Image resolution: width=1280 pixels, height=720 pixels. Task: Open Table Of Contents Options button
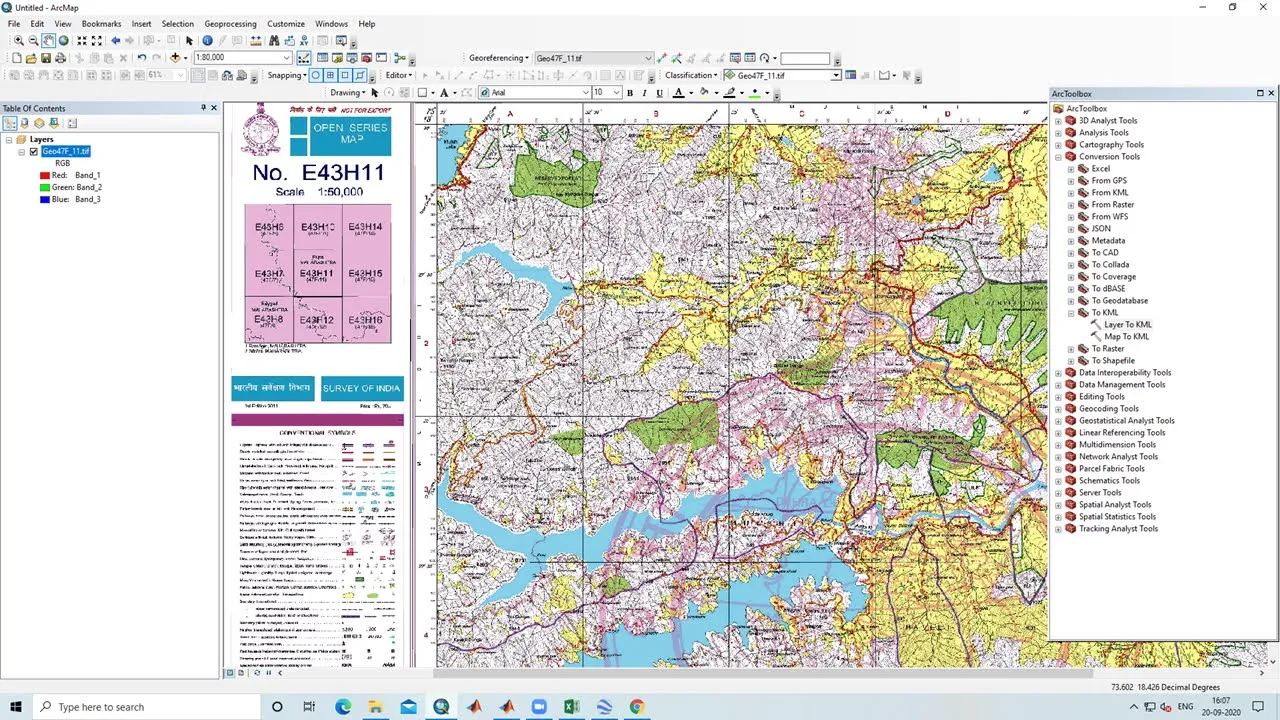coord(72,123)
